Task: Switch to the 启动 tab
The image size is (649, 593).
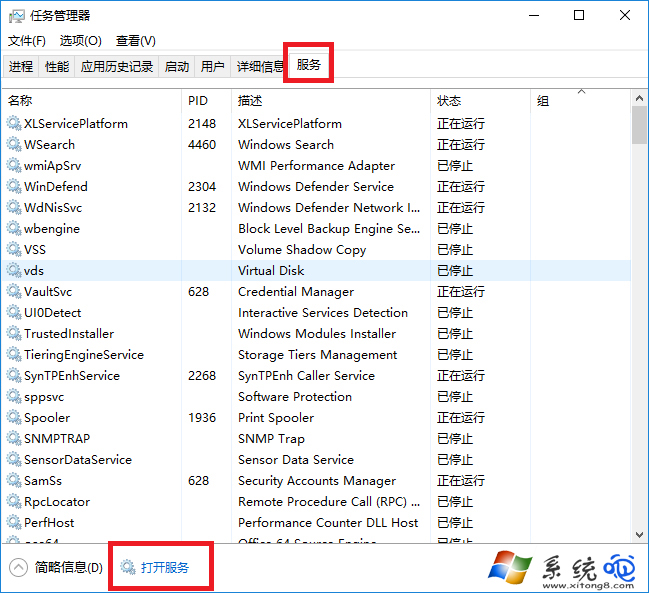Action: point(177,67)
